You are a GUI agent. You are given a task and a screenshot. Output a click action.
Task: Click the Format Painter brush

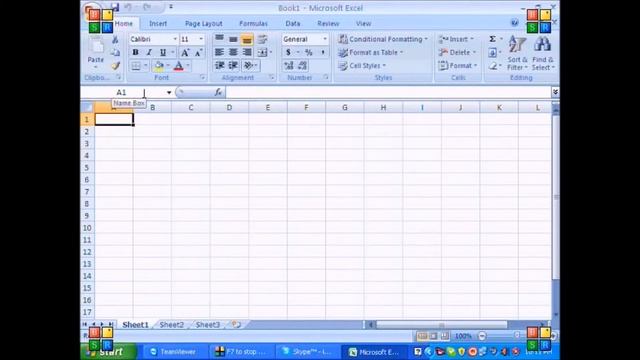pos(116,66)
